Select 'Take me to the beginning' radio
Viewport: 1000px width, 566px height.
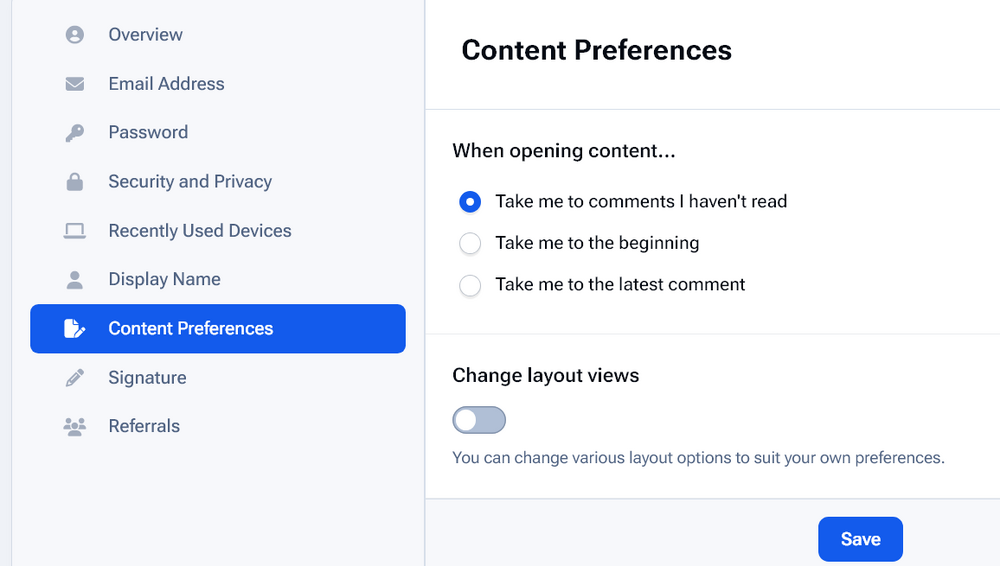point(470,243)
